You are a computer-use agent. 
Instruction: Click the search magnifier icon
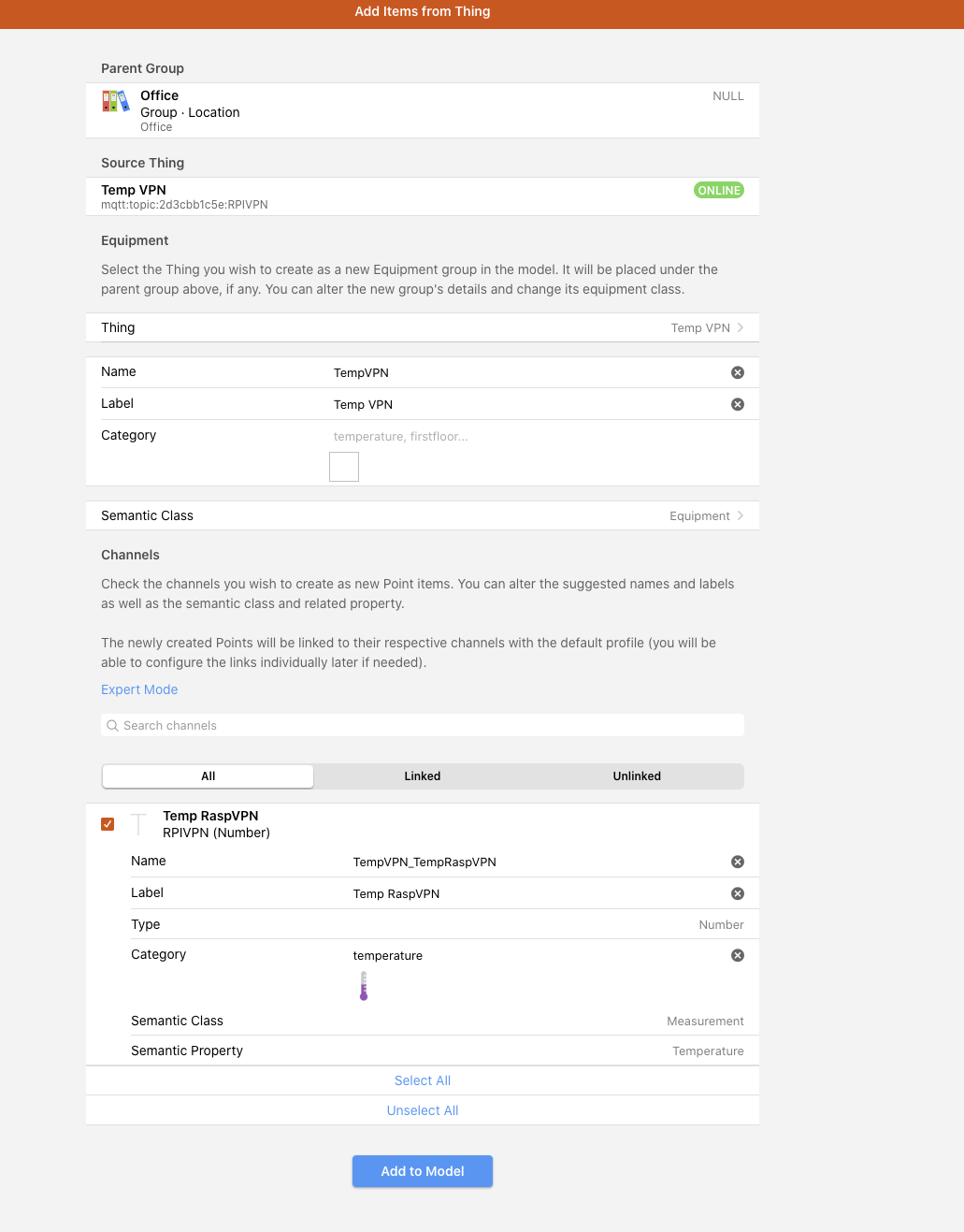click(x=112, y=726)
